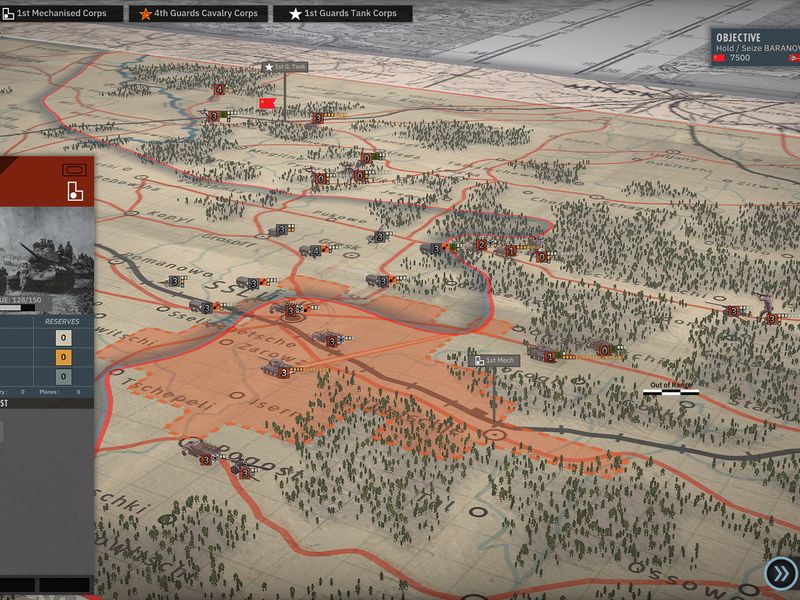Click the 7500 Soviet objective score
Viewport: 800px width, 600px height.
(x=739, y=58)
